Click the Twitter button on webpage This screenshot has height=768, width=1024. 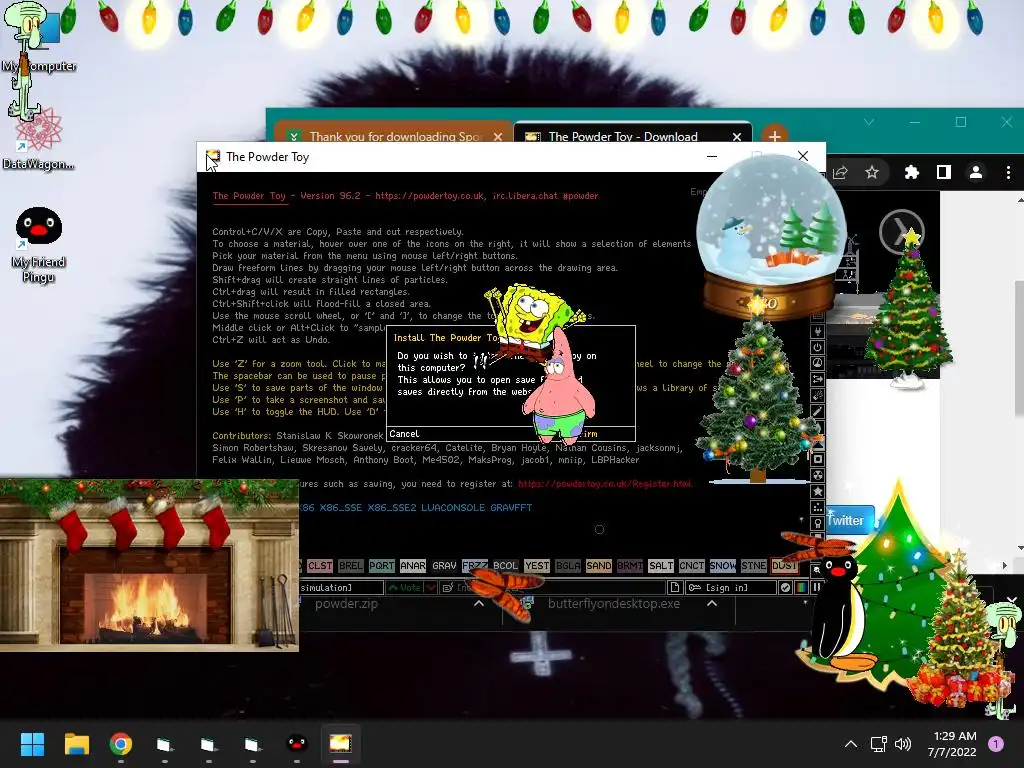(850, 520)
